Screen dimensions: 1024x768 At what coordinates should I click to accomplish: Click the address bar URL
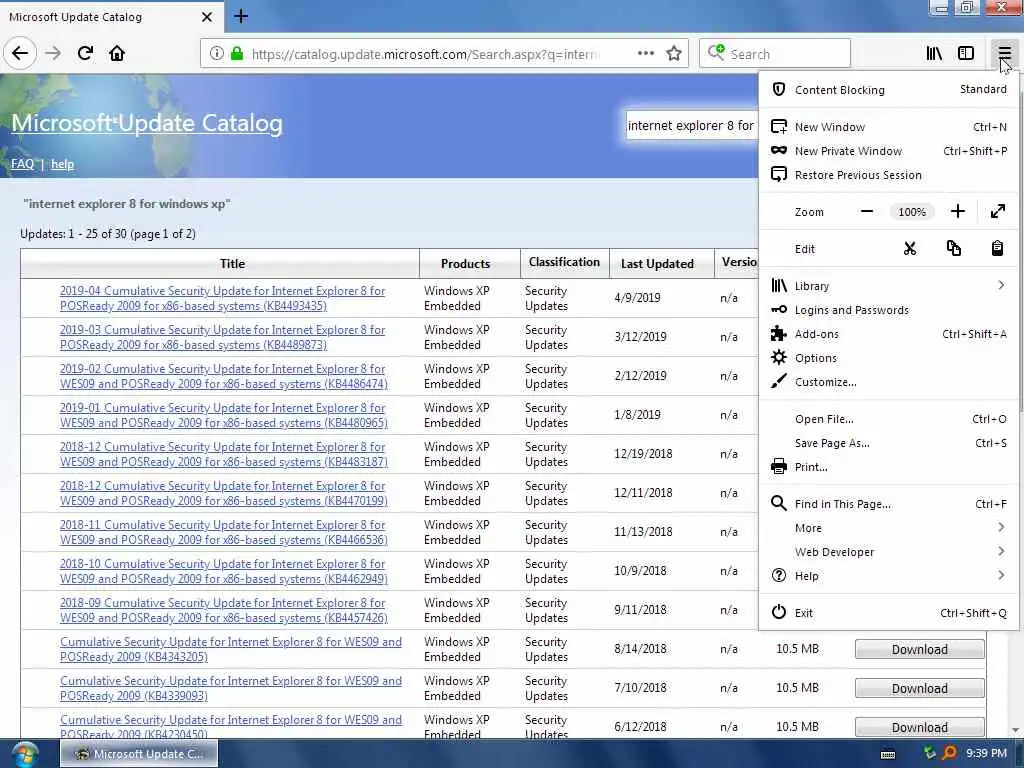pyautogui.click(x=424, y=54)
